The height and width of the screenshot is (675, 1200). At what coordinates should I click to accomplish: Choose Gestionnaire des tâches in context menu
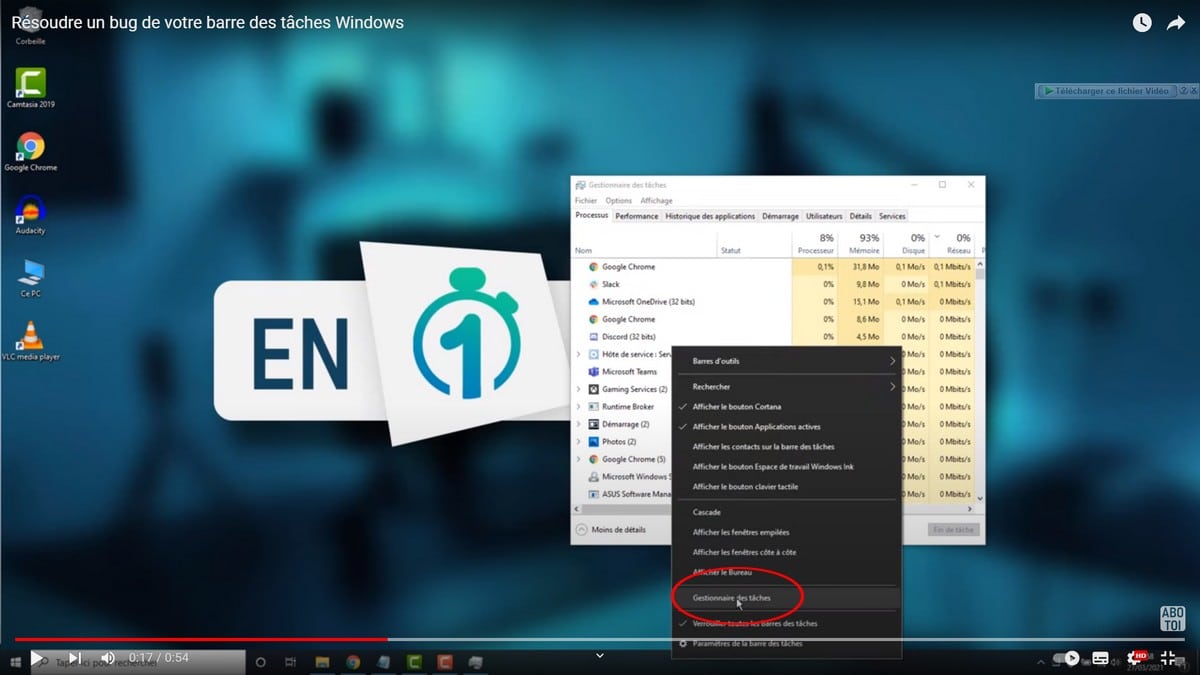[732, 598]
